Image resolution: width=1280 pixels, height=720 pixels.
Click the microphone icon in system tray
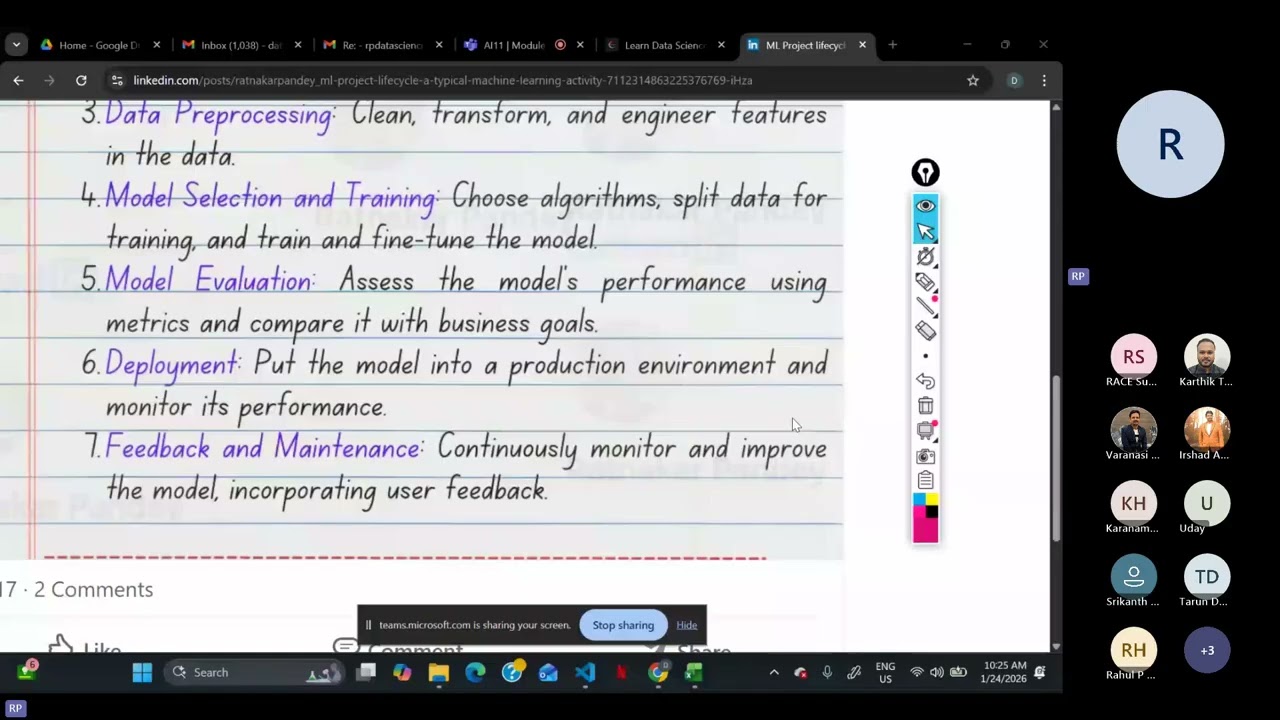tap(827, 673)
